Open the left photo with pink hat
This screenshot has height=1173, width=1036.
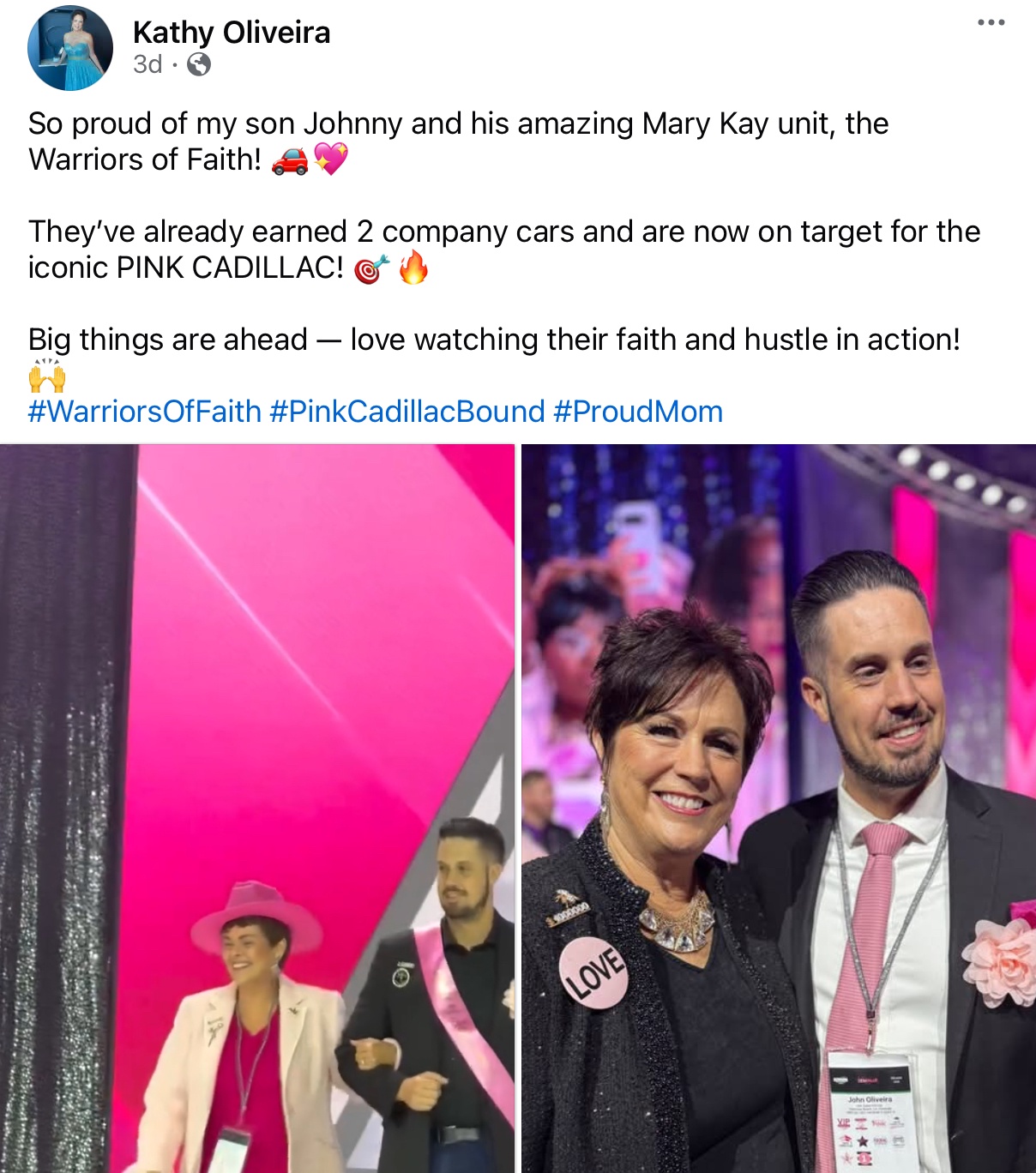[257, 808]
